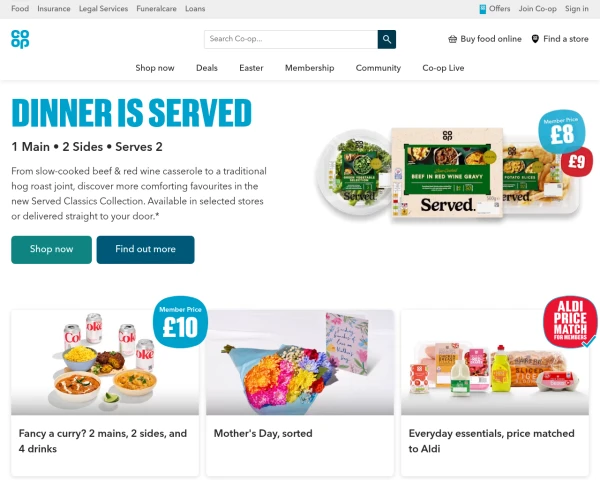Click the magnifying glass search button
The height and width of the screenshot is (480, 600).
click(387, 39)
